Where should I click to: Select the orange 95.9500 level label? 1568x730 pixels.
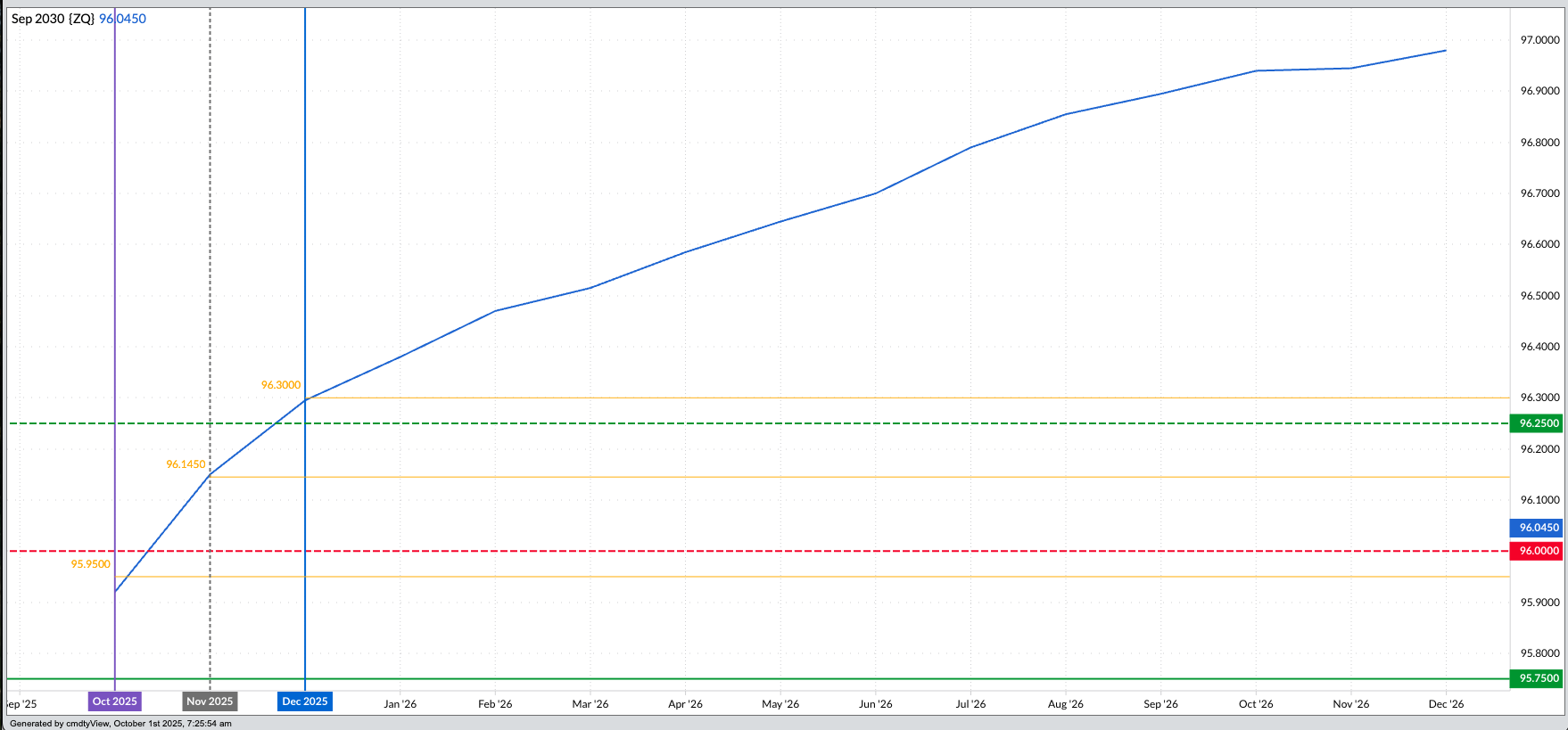pos(91,564)
